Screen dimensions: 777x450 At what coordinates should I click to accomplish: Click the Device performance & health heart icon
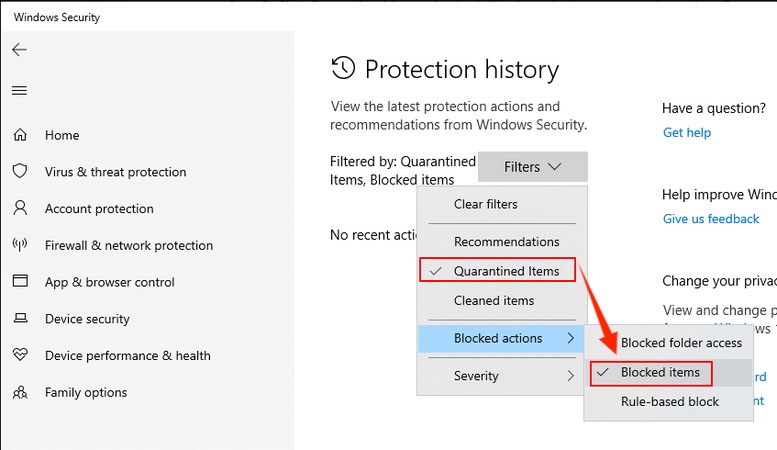point(20,355)
